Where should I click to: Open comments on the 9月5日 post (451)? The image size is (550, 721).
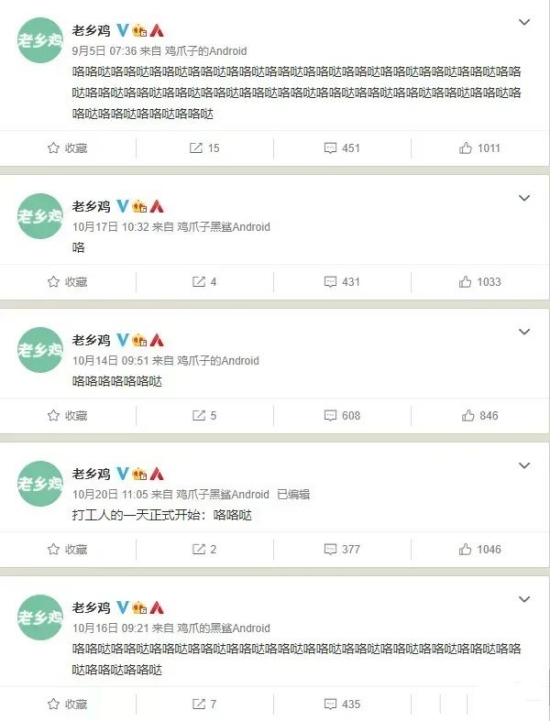click(342, 148)
